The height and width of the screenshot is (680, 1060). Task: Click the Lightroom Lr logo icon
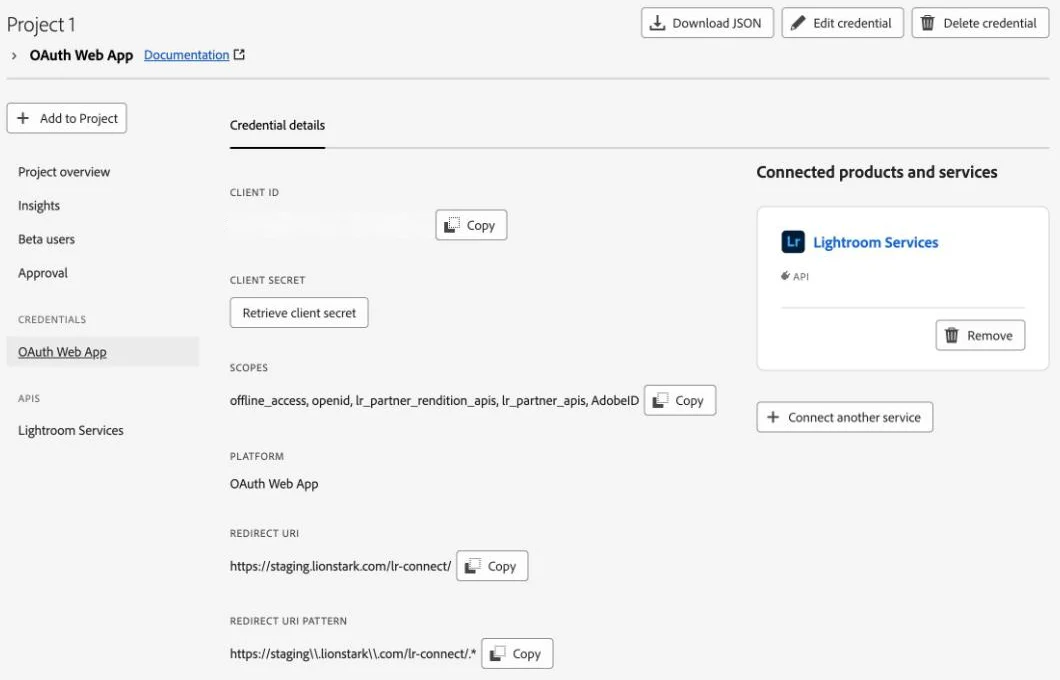click(x=793, y=241)
